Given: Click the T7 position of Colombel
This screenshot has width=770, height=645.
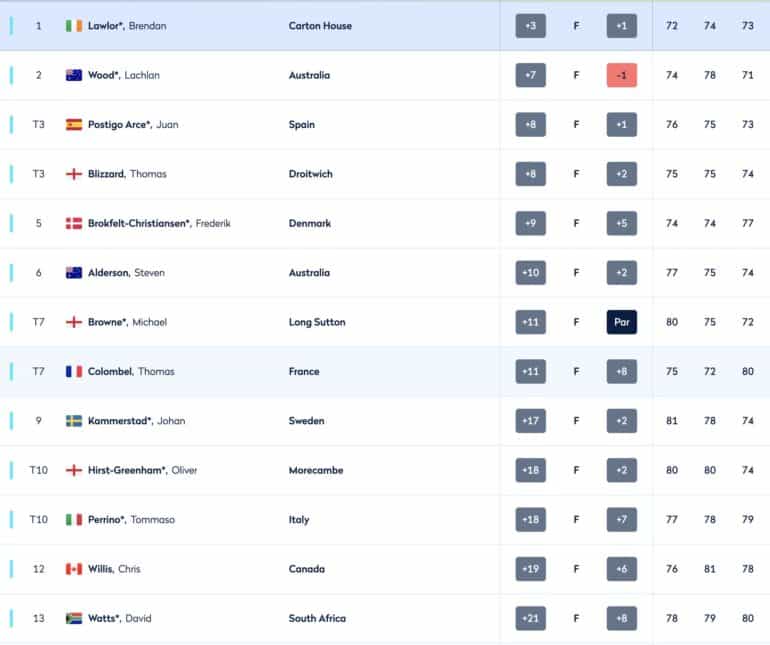Looking at the screenshot, I should tap(38, 371).
